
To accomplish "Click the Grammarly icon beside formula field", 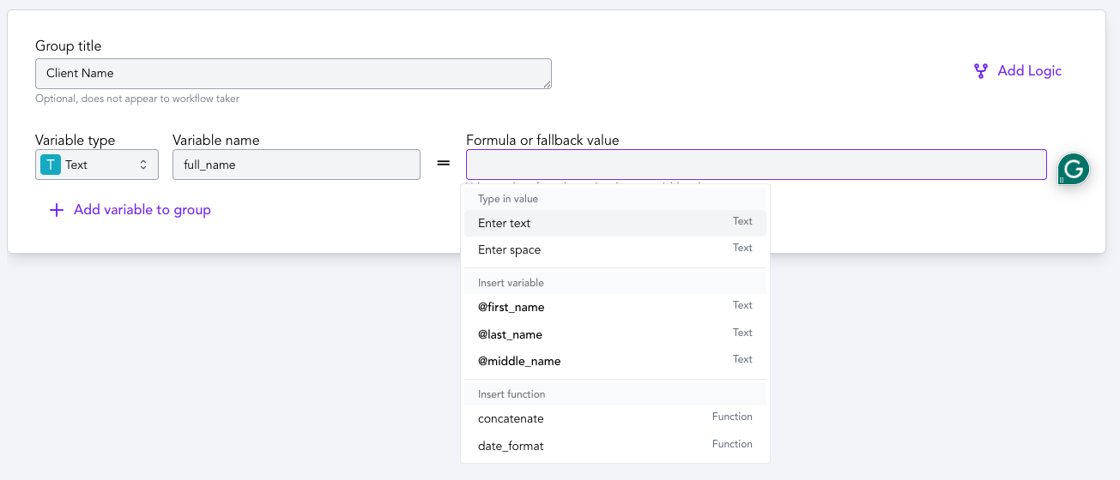I will point(1073,169).
